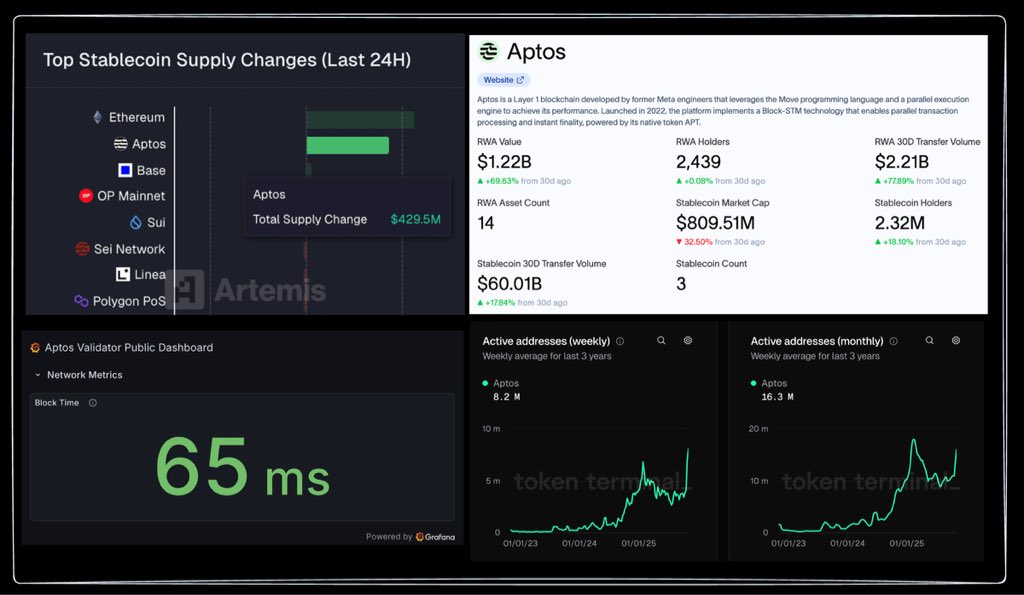1024x595 pixels.
Task: Click the Polygon PoS purple icon
Action: point(81,300)
